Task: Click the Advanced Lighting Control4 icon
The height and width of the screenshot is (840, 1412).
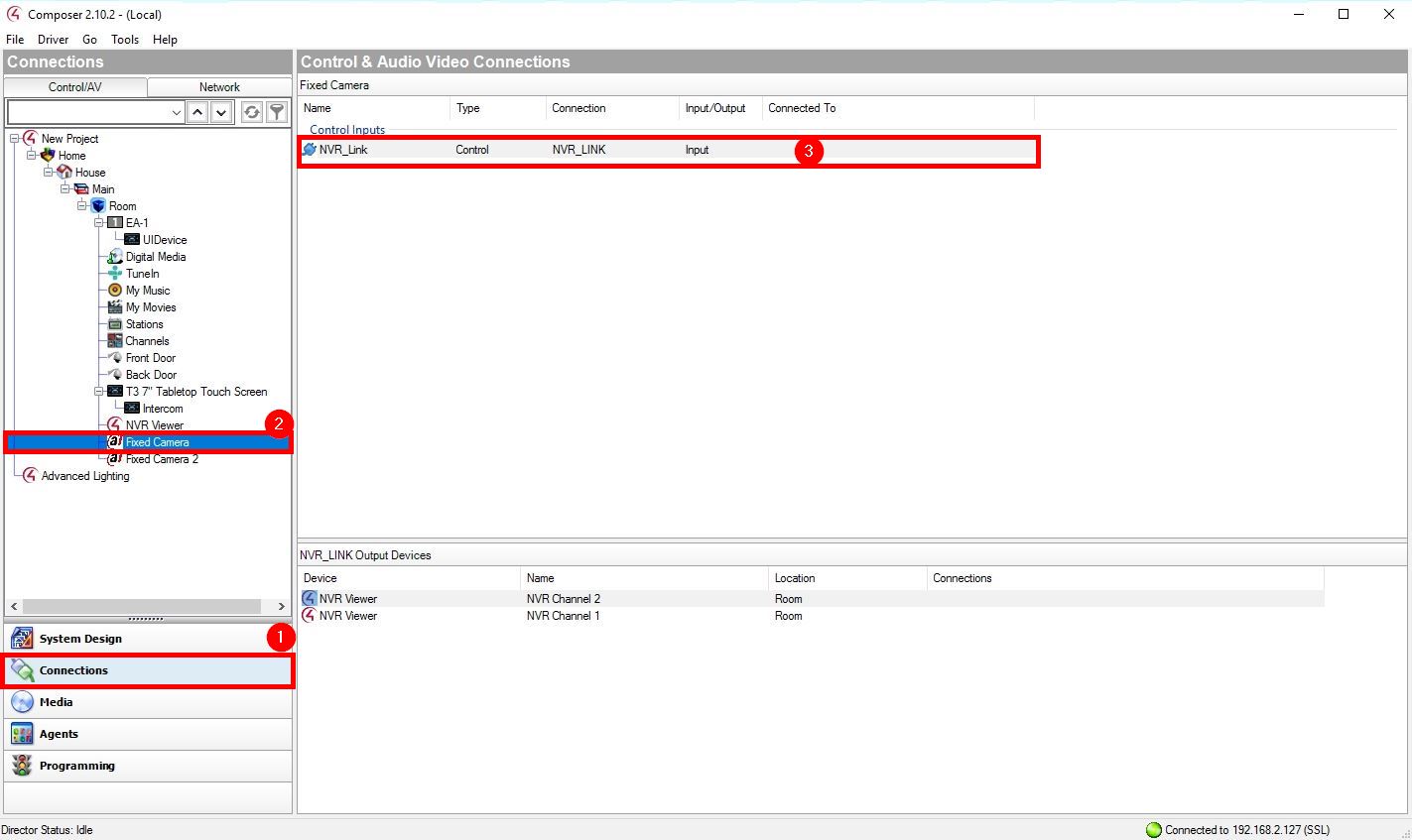Action: (30, 476)
